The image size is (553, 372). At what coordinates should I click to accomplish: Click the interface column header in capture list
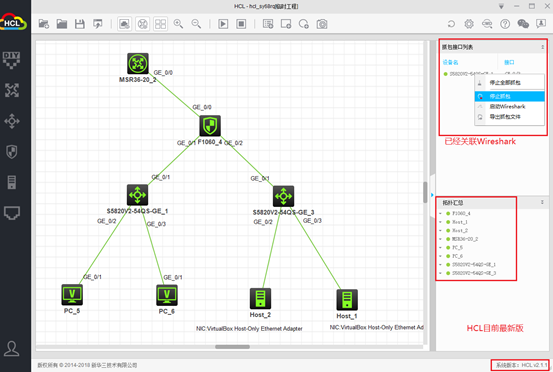coord(509,62)
